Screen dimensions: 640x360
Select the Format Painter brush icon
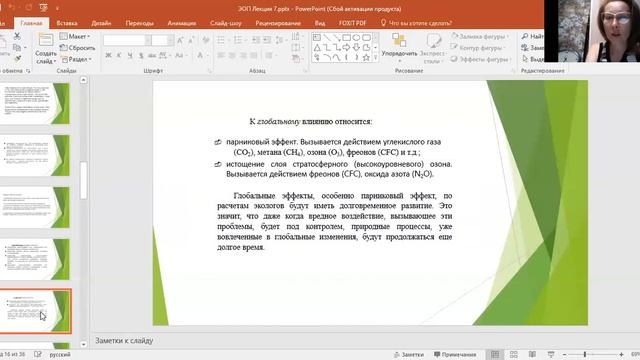tap(17, 59)
